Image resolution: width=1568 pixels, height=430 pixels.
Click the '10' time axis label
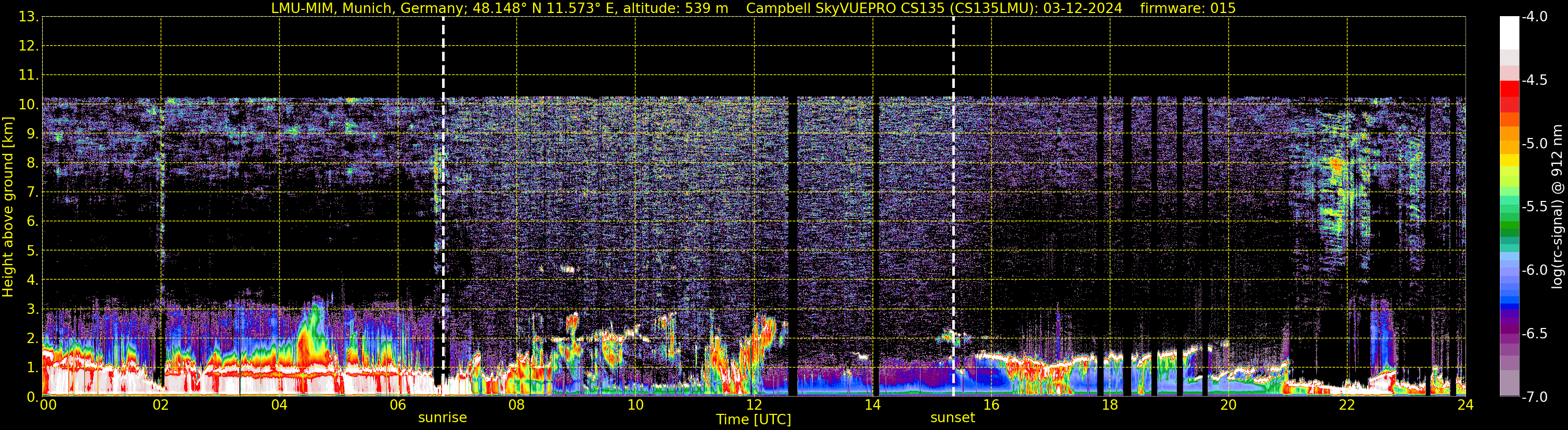[x=636, y=405]
